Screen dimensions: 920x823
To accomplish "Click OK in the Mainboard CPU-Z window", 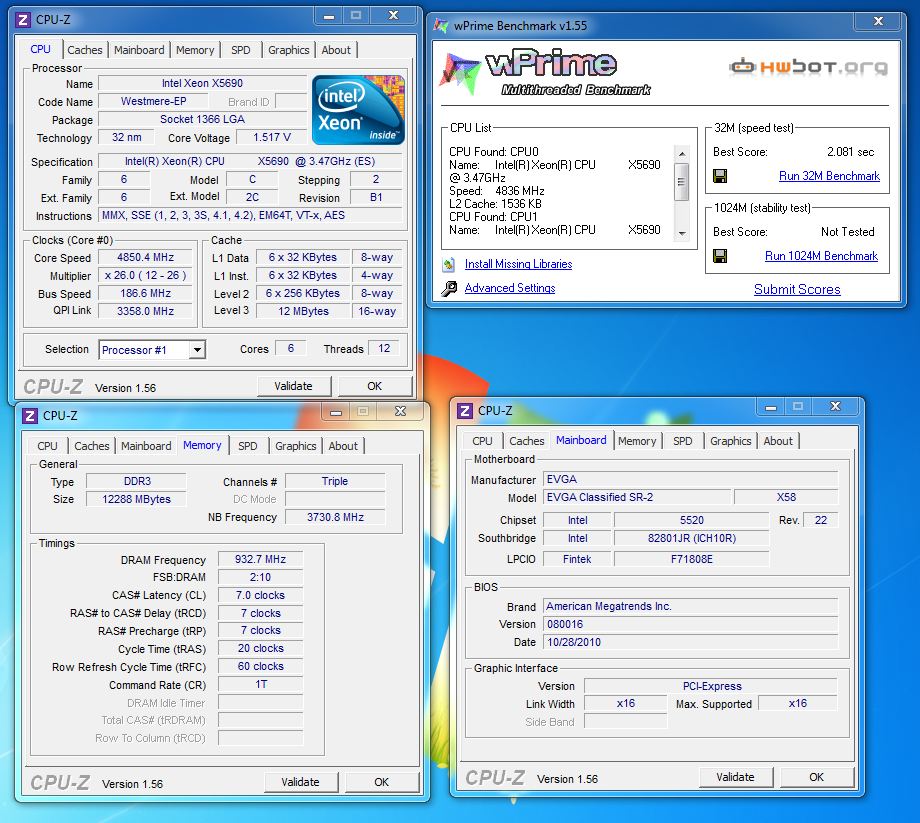I will point(816,777).
